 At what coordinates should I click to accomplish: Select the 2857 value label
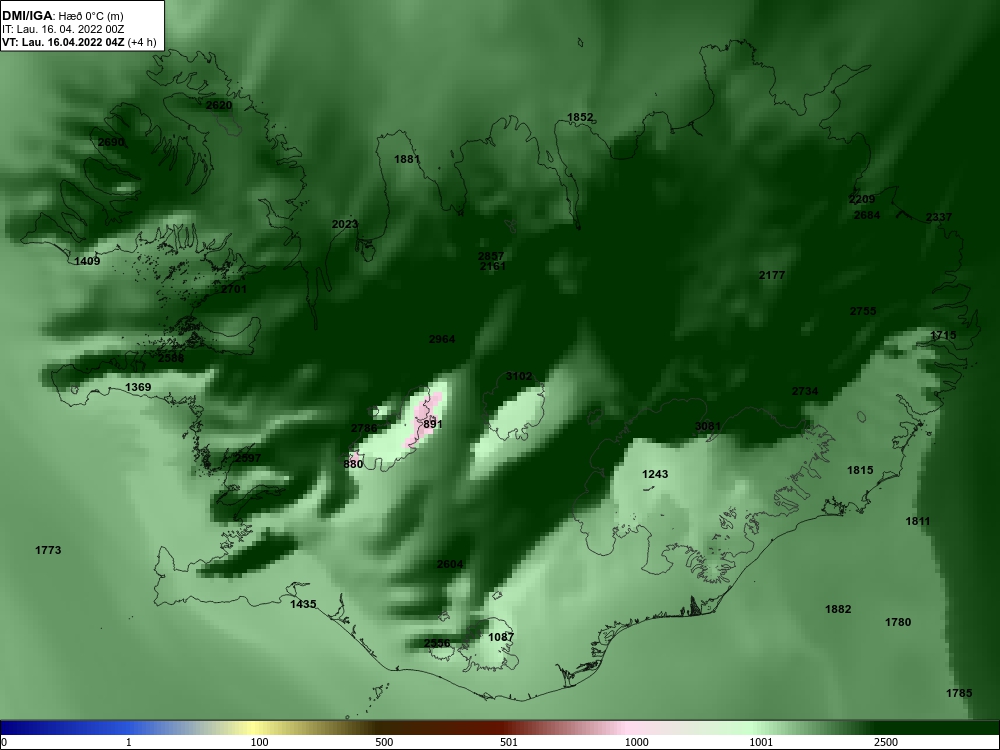tap(491, 256)
